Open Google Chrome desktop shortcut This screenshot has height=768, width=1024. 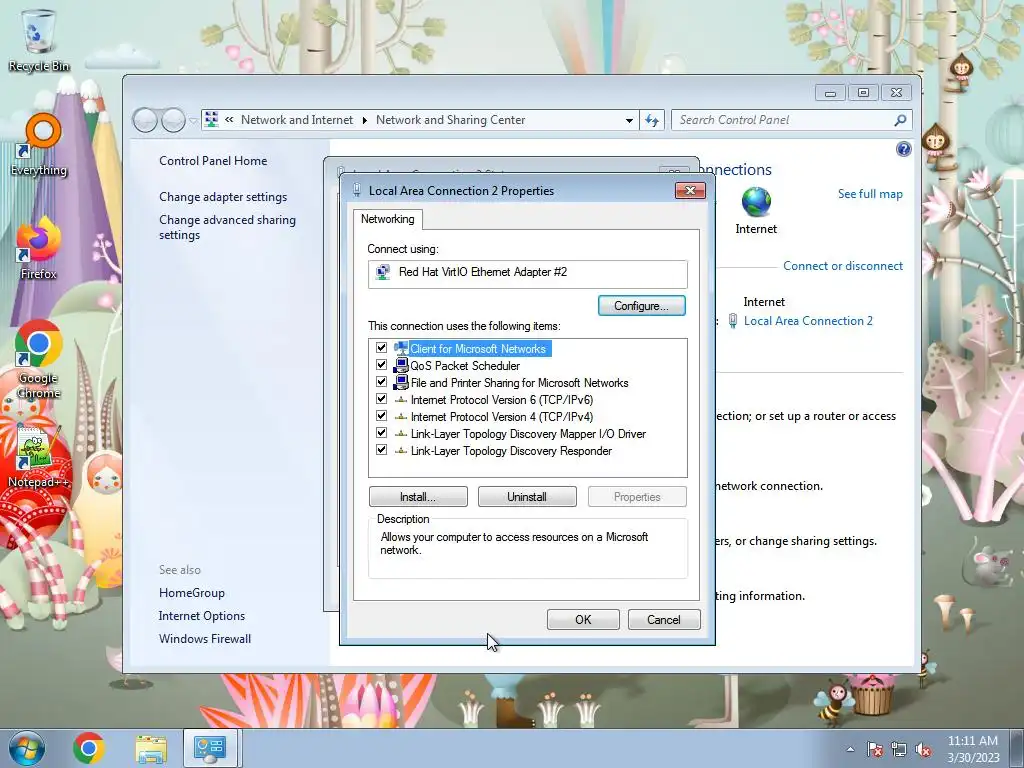point(39,359)
